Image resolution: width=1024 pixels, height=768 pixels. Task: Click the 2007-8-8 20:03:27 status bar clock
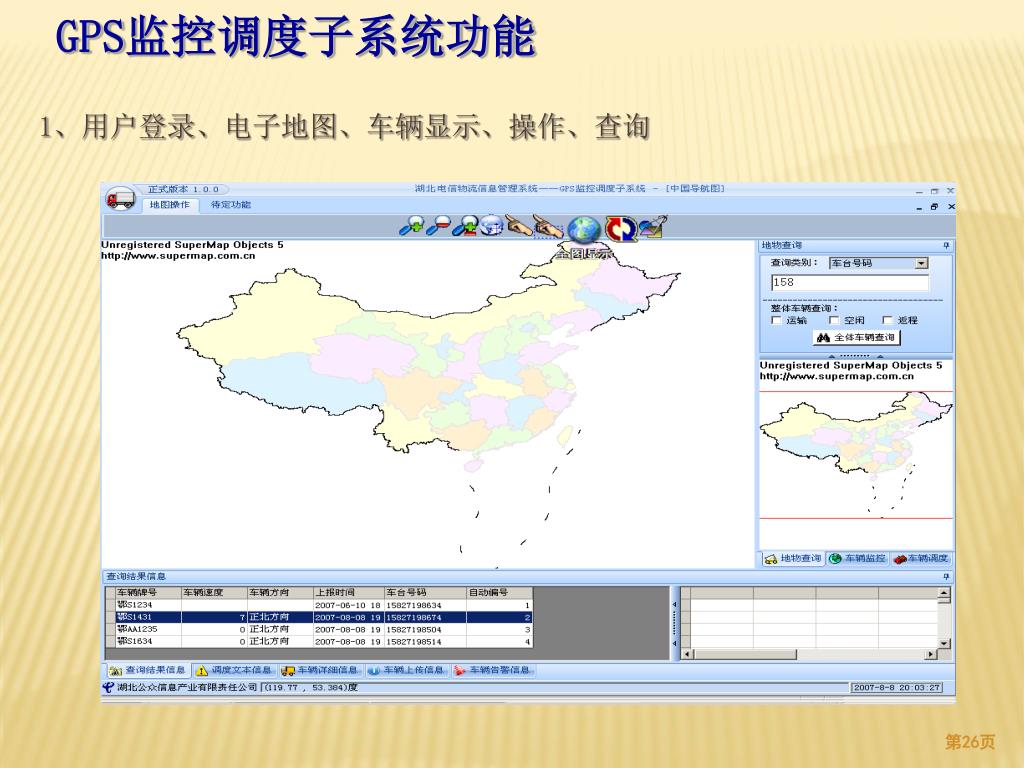coord(897,687)
